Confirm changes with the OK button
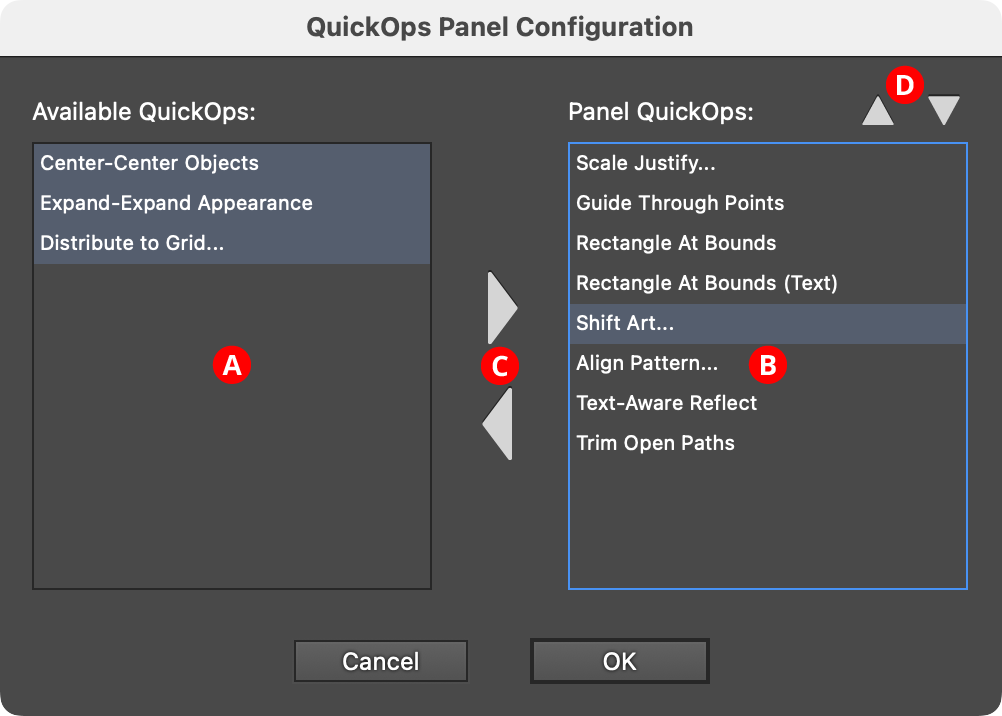1002x716 pixels. (x=619, y=661)
